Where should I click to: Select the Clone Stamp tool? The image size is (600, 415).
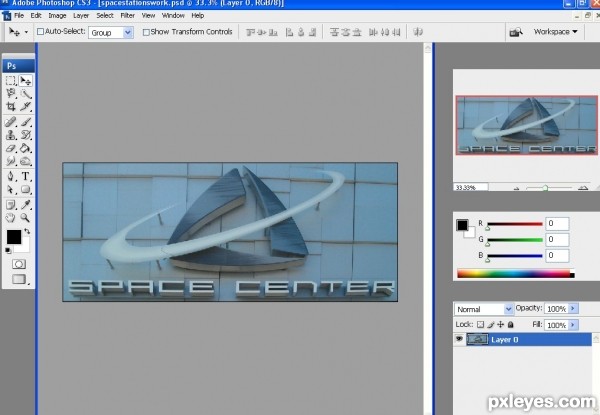(x=11, y=135)
